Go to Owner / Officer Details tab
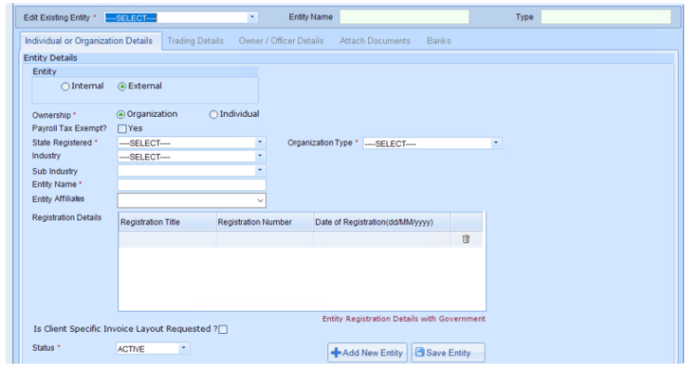Image resolution: width=688 pixels, height=371 pixels. [x=281, y=41]
